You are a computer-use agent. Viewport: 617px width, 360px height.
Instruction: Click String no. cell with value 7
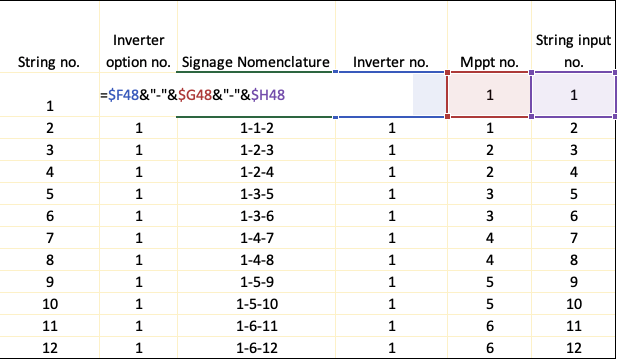pyautogui.click(x=50, y=238)
